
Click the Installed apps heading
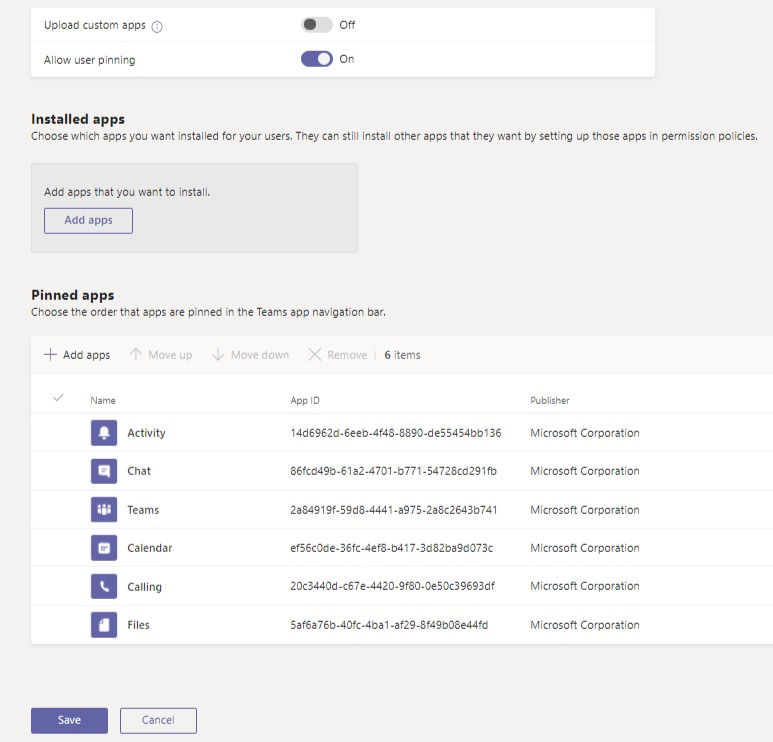tap(78, 119)
